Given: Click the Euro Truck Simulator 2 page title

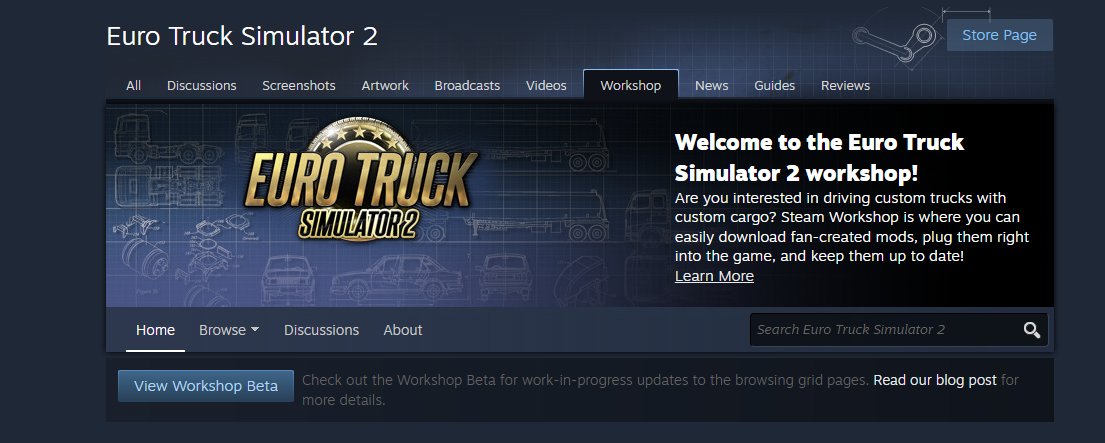Looking at the screenshot, I should (x=242, y=36).
